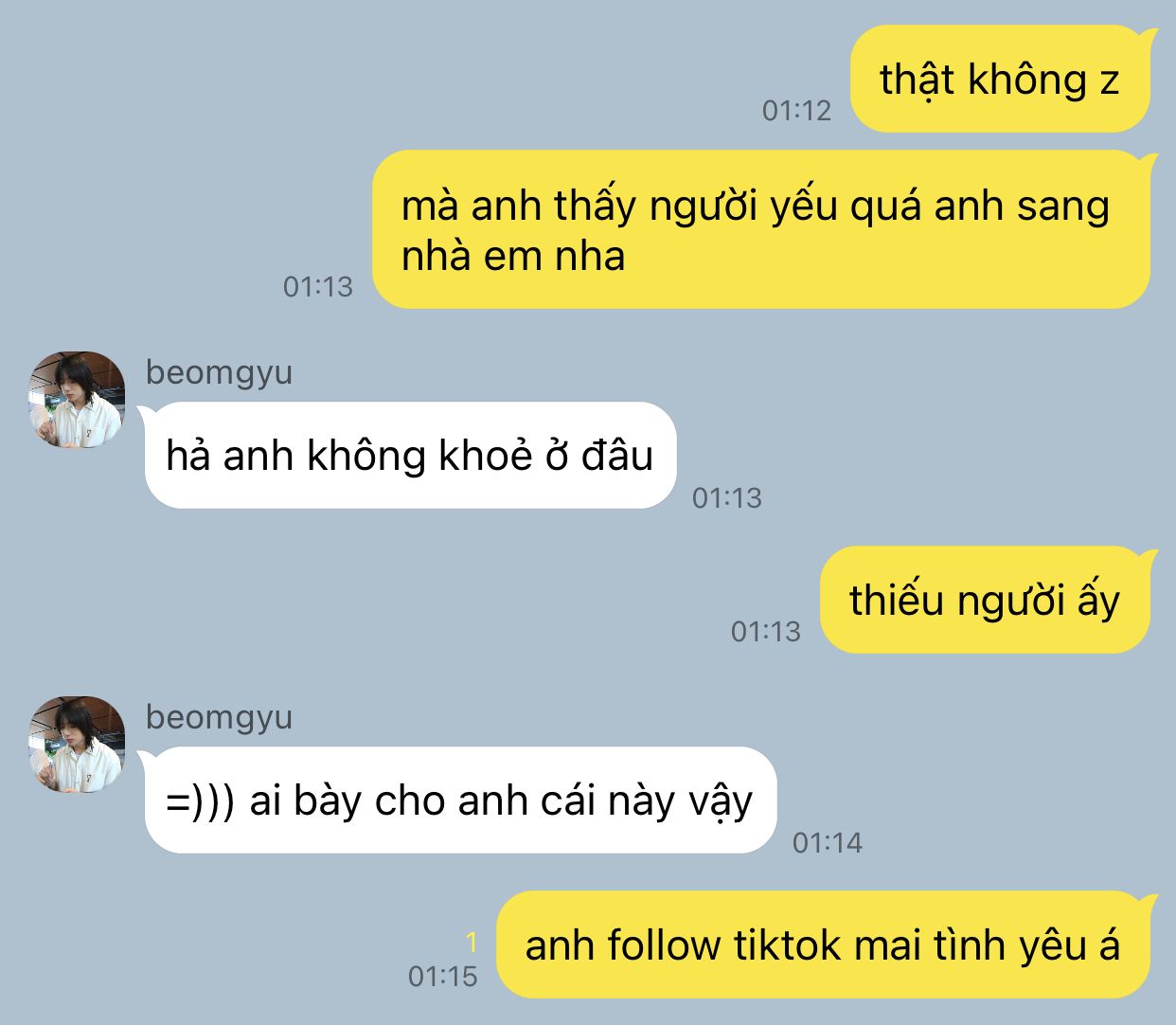Image resolution: width=1176 pixels, height=1025 pixels.
Task: Select the 'mà anh thấy người yếu quá' bubble
Action: click(761, 229)
